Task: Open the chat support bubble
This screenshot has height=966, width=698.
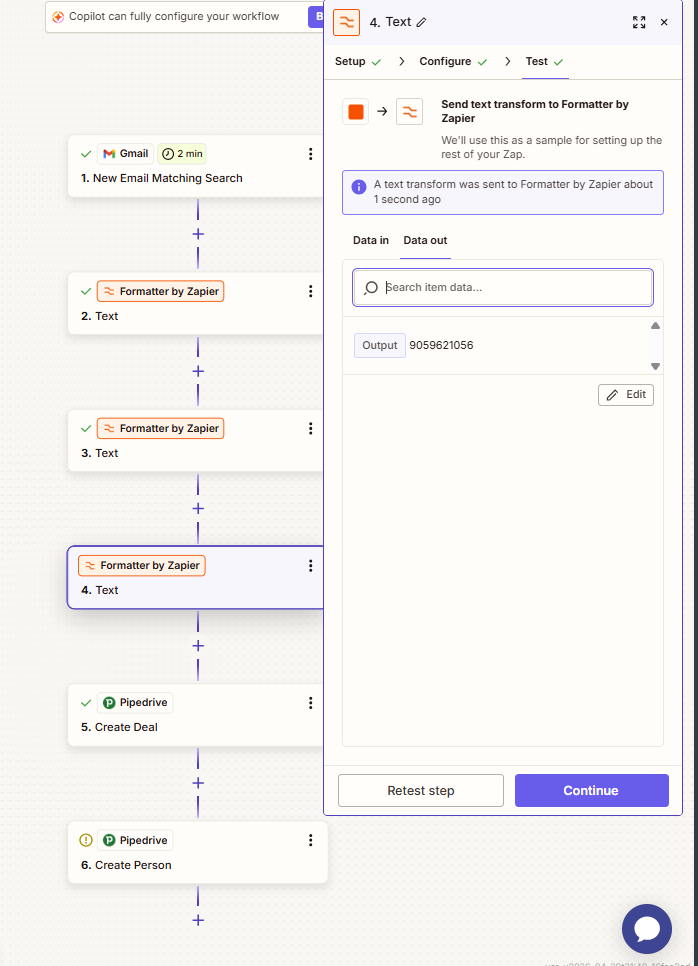Action: tap(647, 929)
